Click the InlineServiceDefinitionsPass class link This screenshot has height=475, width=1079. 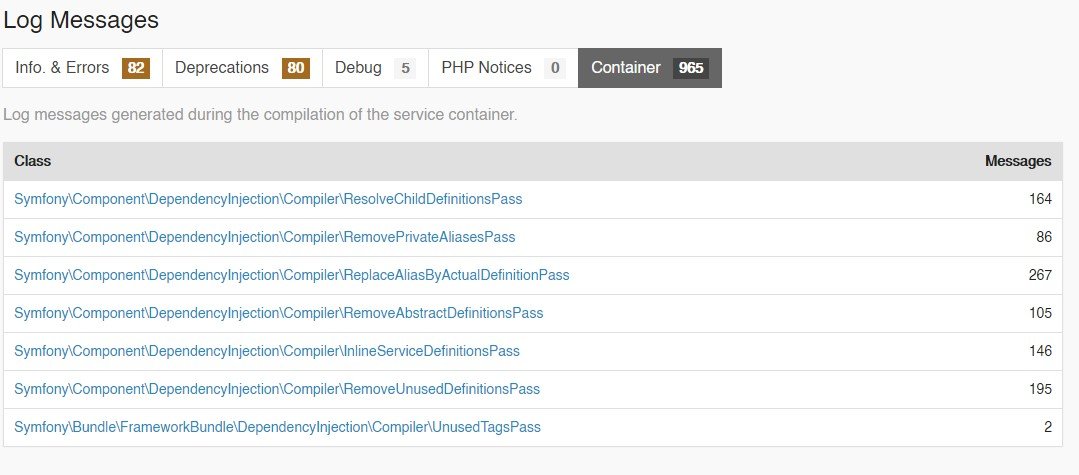click(267, 351)
